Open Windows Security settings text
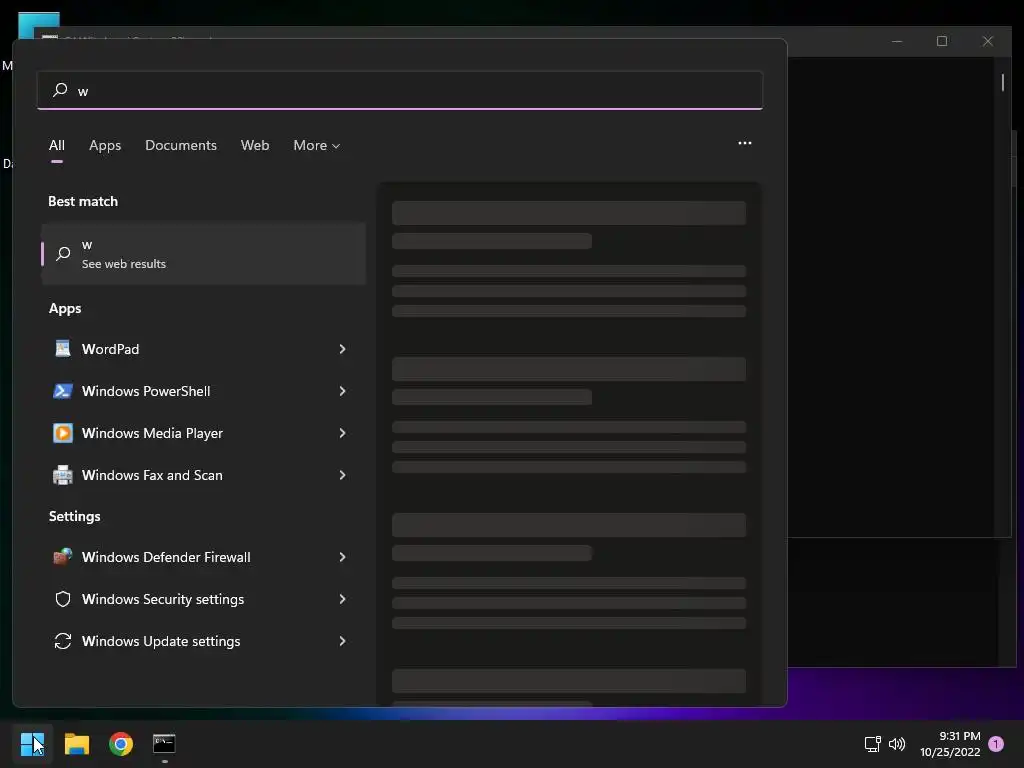 coord(163,599)
